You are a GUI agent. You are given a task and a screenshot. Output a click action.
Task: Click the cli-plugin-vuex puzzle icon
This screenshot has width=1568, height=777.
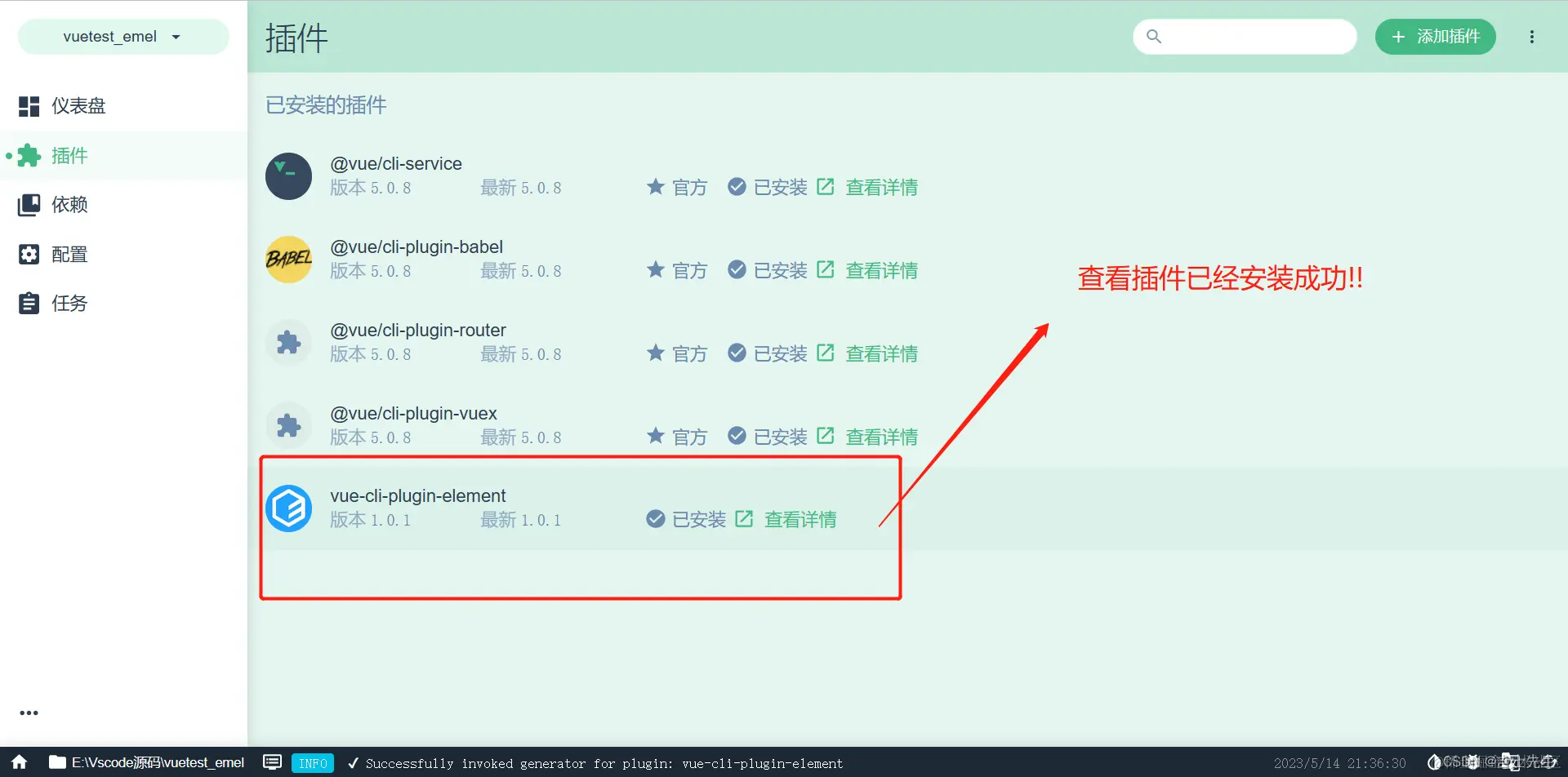click(288, 426)
